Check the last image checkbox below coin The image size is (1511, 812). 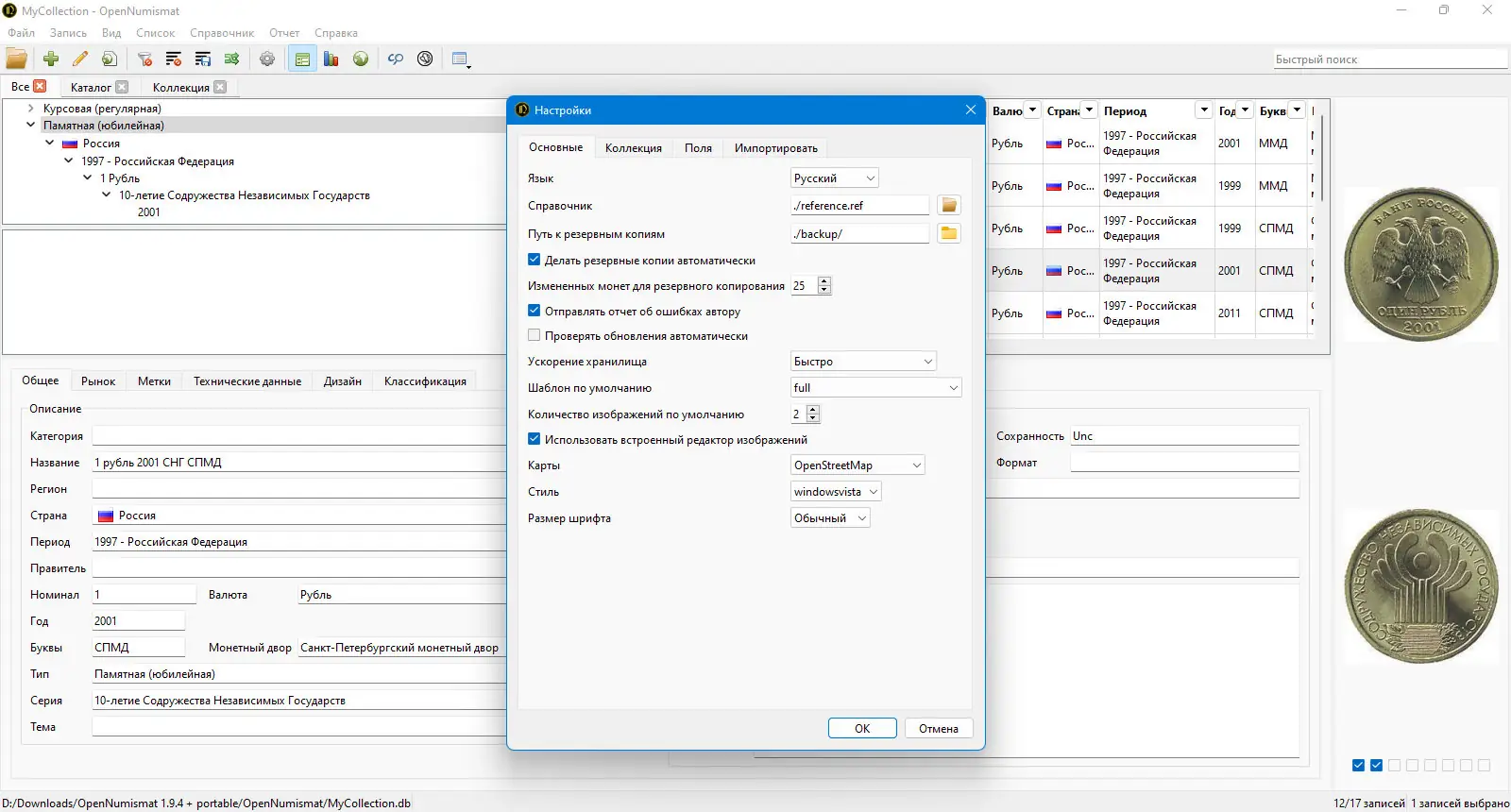tap(1484, 765)
